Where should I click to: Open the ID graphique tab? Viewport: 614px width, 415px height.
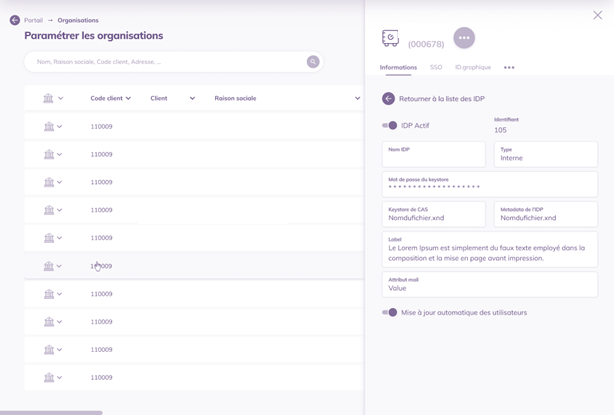coord(472,68)
